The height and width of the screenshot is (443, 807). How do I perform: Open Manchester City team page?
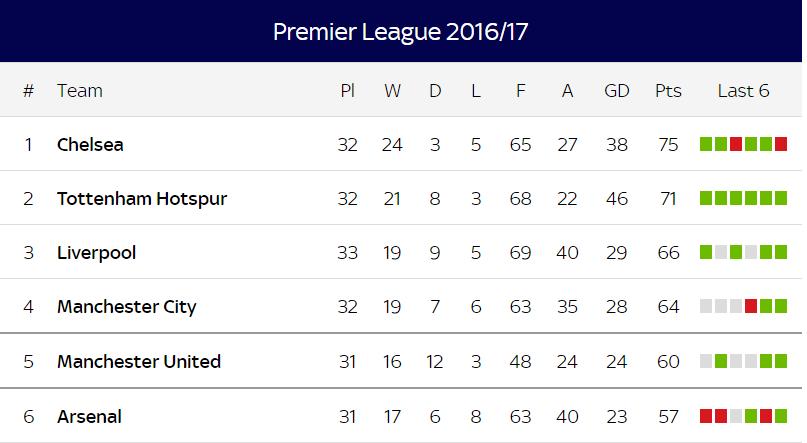pos(127,307)
